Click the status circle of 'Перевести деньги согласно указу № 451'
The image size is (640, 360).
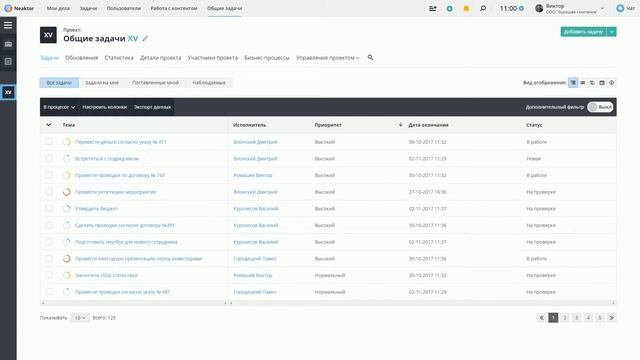[x=67, y=142]
